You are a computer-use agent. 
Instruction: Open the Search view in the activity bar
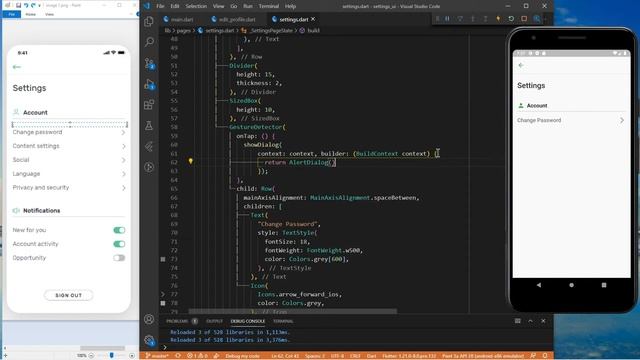149,42
